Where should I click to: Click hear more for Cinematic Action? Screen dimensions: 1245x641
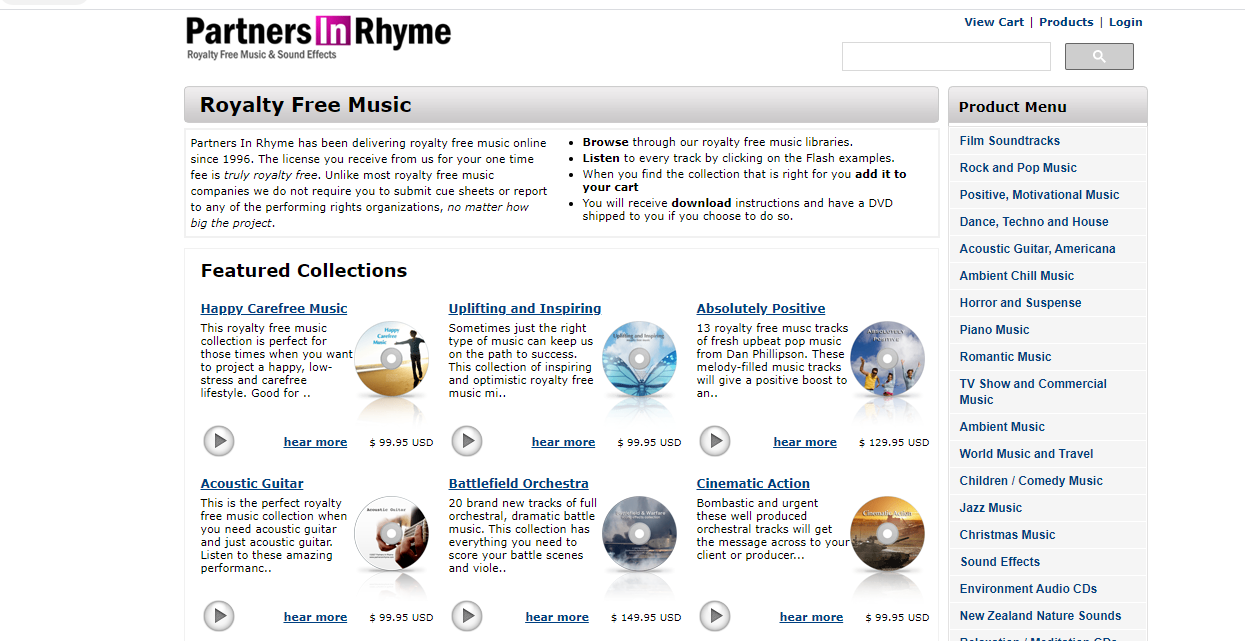[x=811, y=617]
